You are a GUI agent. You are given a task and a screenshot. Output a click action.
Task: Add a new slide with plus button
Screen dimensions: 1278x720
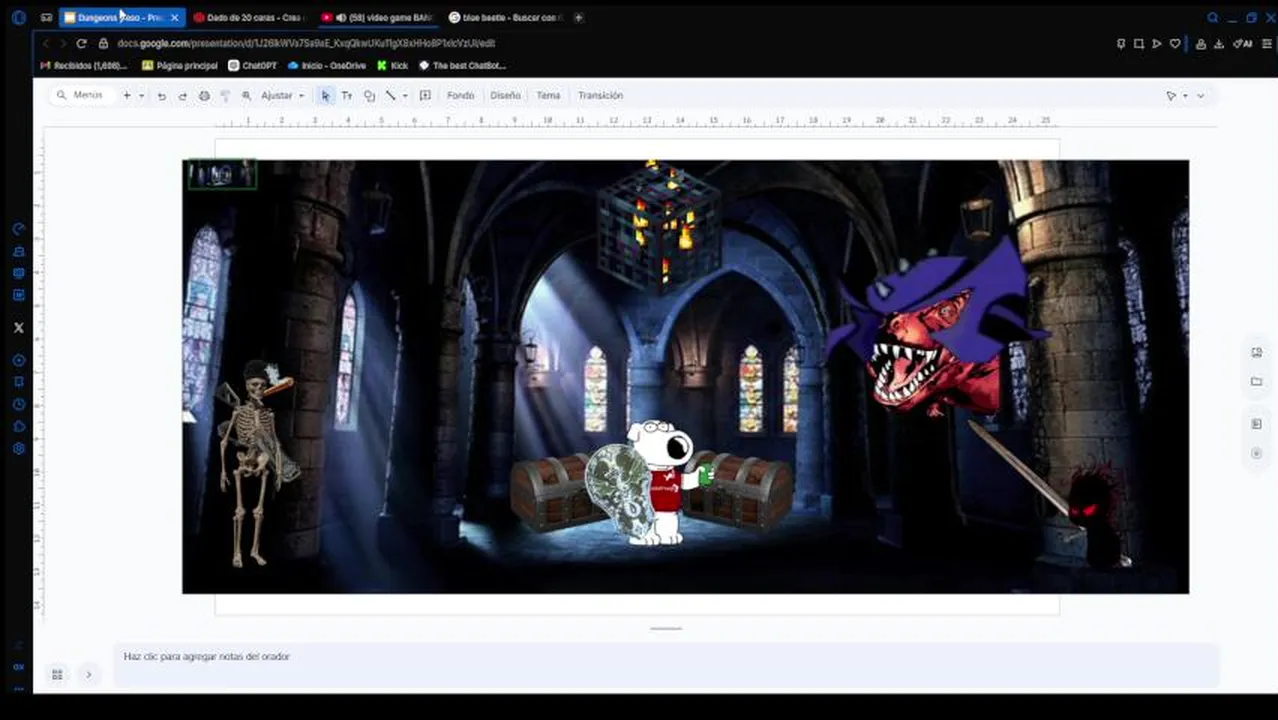(127, 95)
